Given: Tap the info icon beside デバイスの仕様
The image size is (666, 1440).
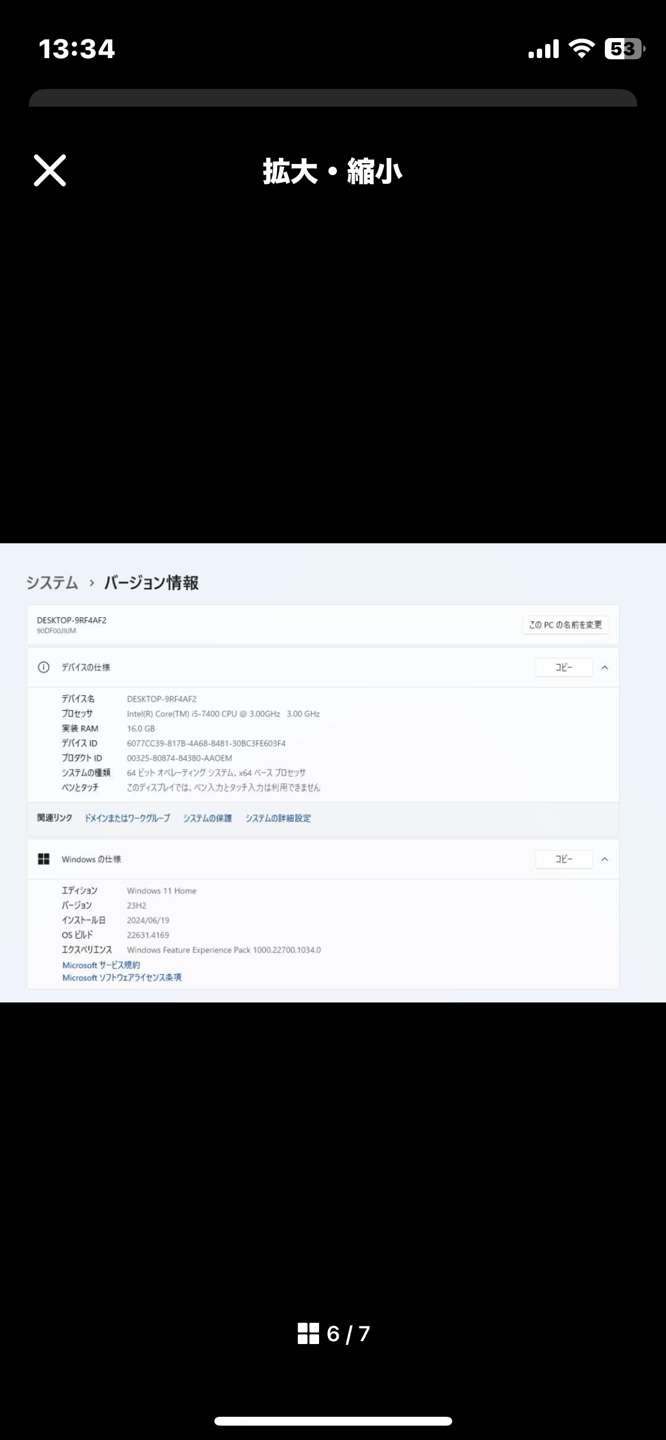Looking at the screenshot, I should coord(44,667).
